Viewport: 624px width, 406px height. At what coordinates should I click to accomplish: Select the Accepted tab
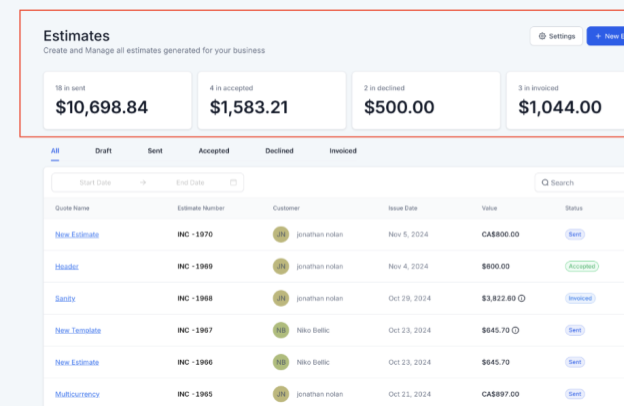[214, 151]
